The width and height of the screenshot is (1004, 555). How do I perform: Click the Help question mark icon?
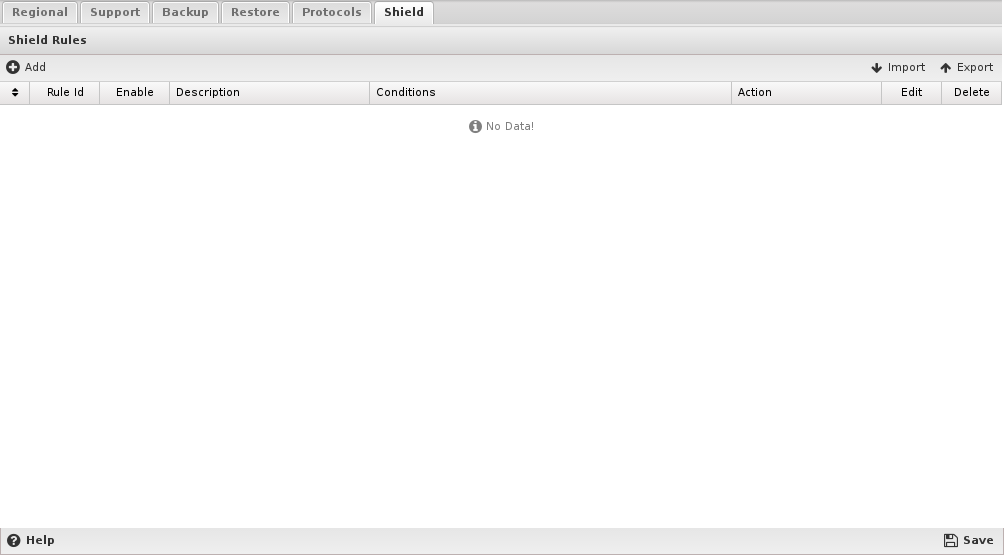(x=14, y=540)
